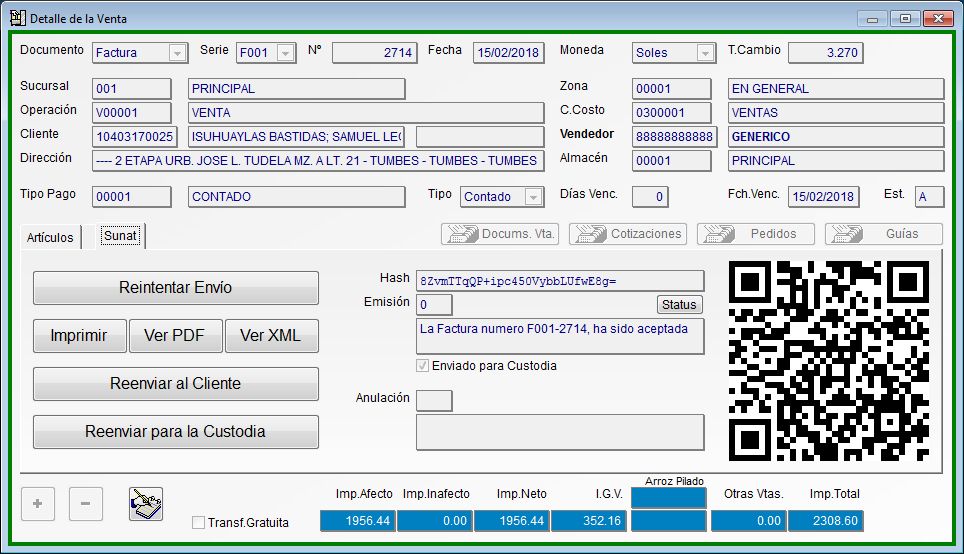Click the invoice number 2714 field

coord(375,53)
